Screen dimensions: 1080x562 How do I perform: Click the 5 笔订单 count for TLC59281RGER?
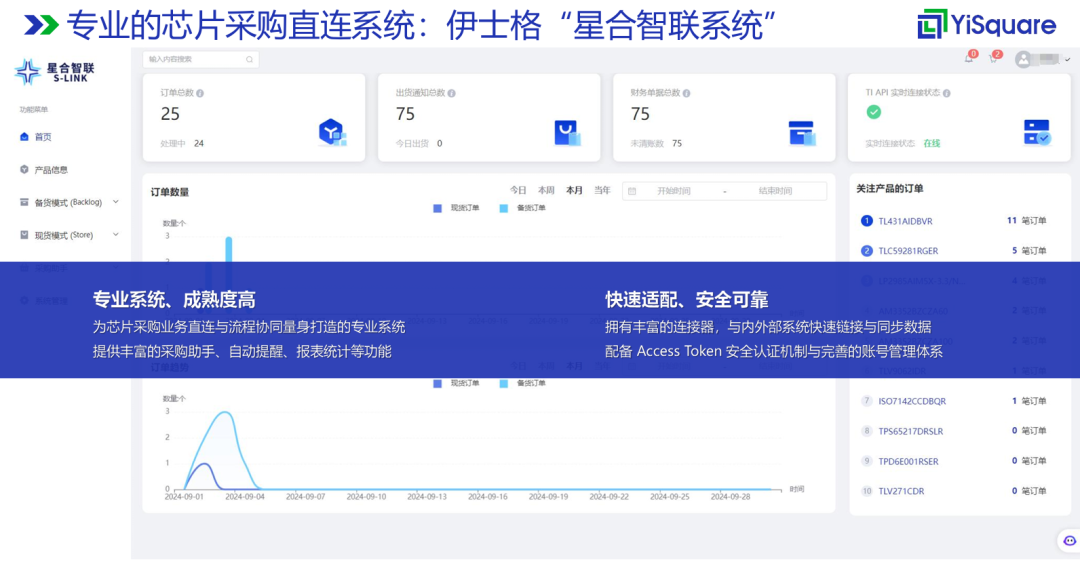[x=1029, y=251]
